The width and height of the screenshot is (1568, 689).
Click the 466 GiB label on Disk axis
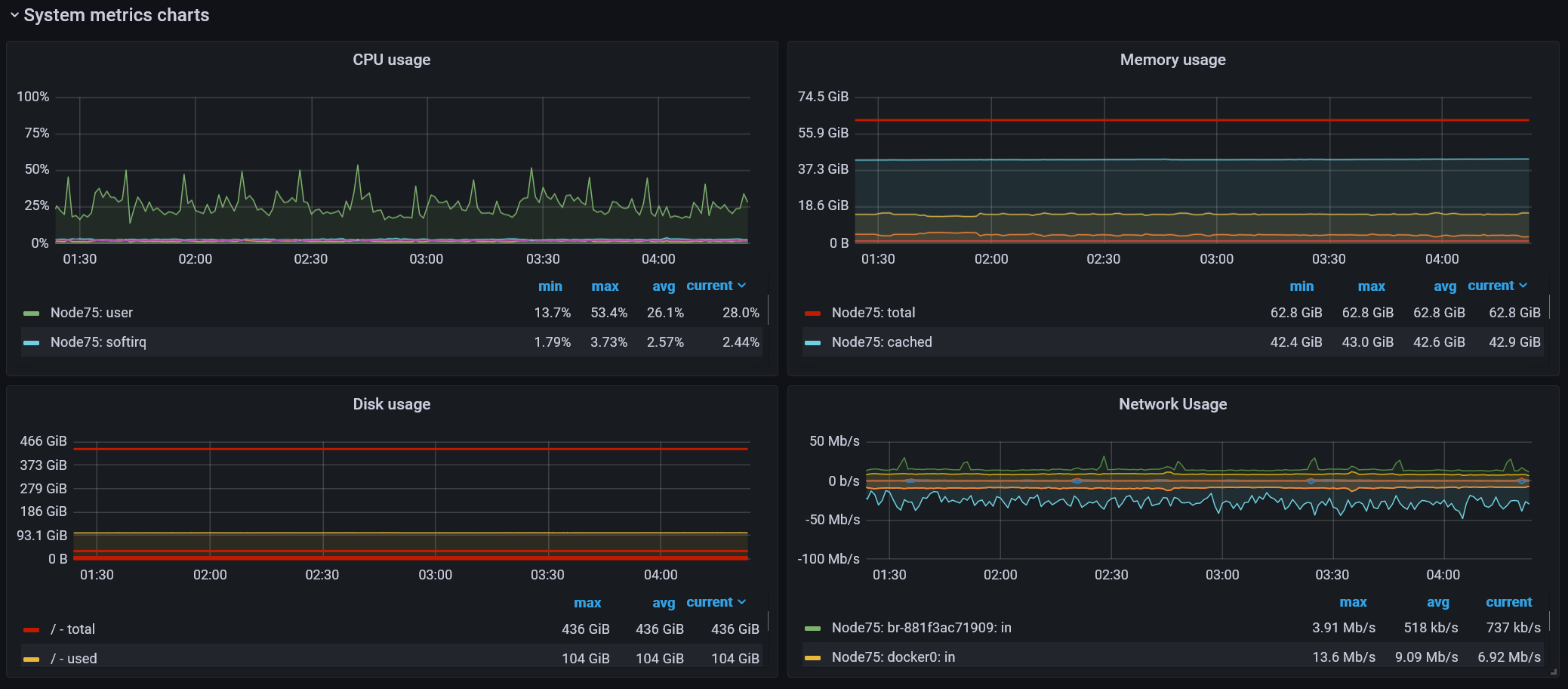[44, 441]
